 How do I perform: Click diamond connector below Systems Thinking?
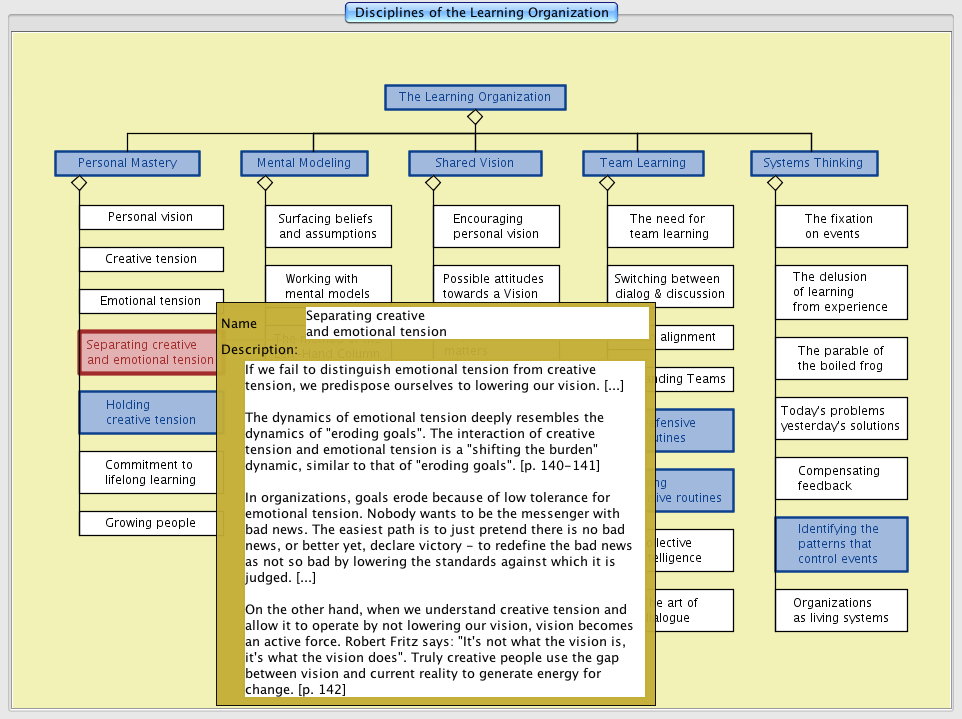click(x=774, y=183)
